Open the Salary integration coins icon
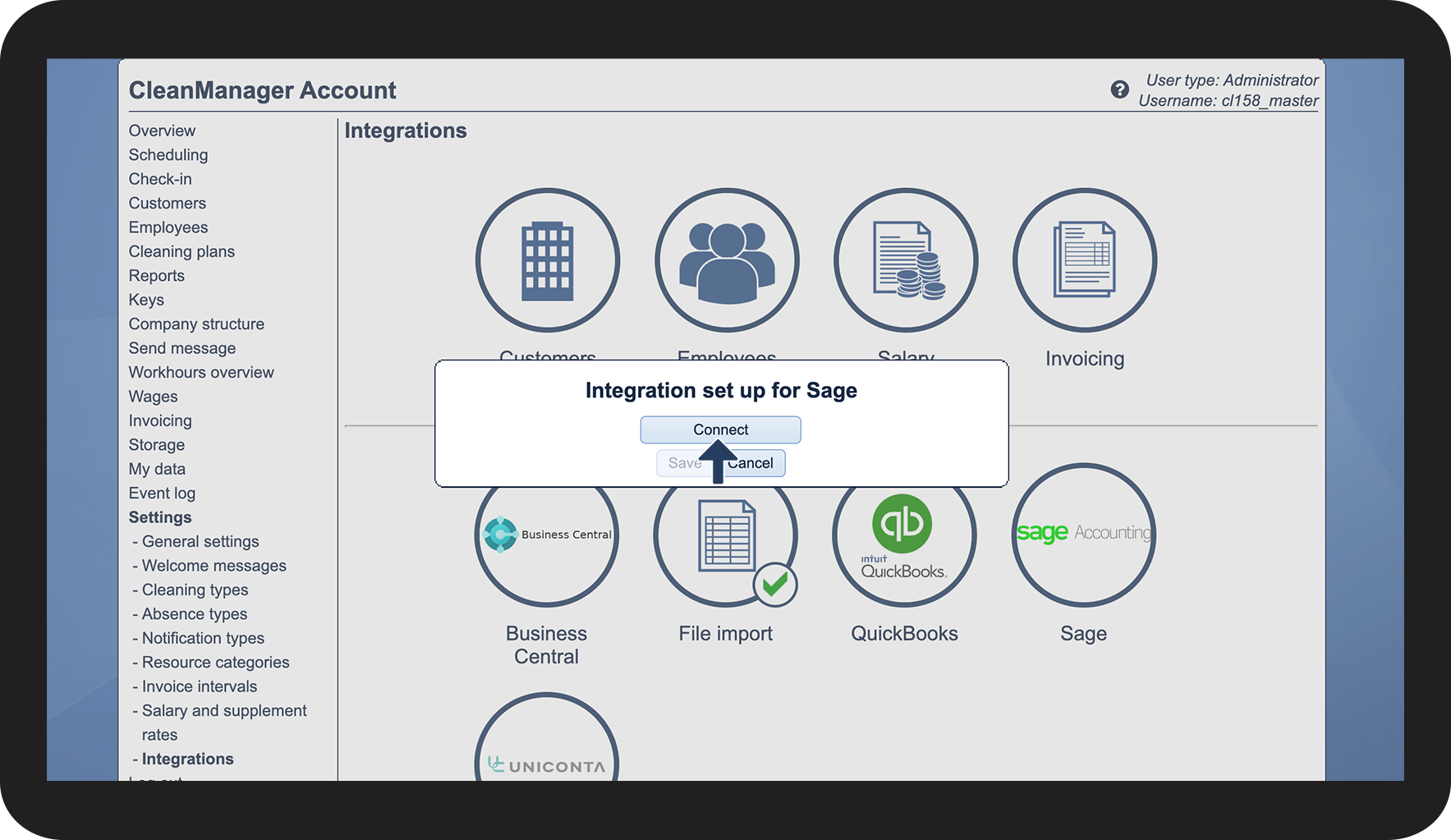 point(906,260)
